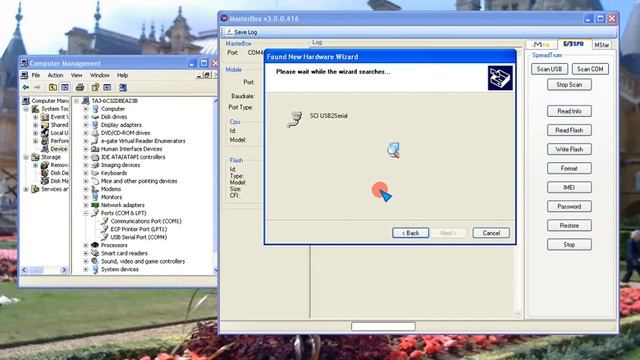The height and width of the screenshot is (360, 640).
Task: Cancel the Found New Hardware Wizard
Action: tap(491, 233)
